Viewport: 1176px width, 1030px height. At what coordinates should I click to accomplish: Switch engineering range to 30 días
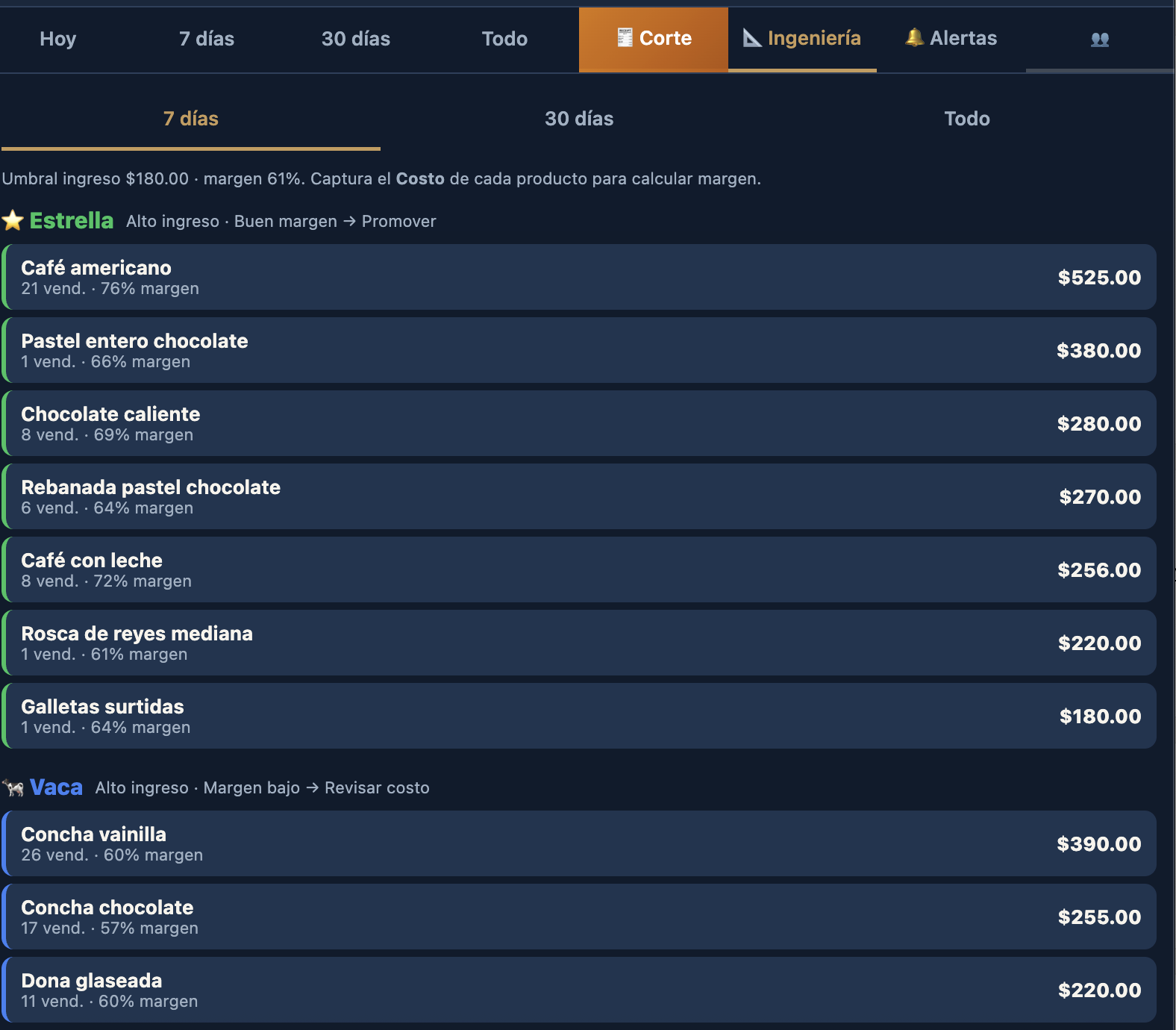579,119
